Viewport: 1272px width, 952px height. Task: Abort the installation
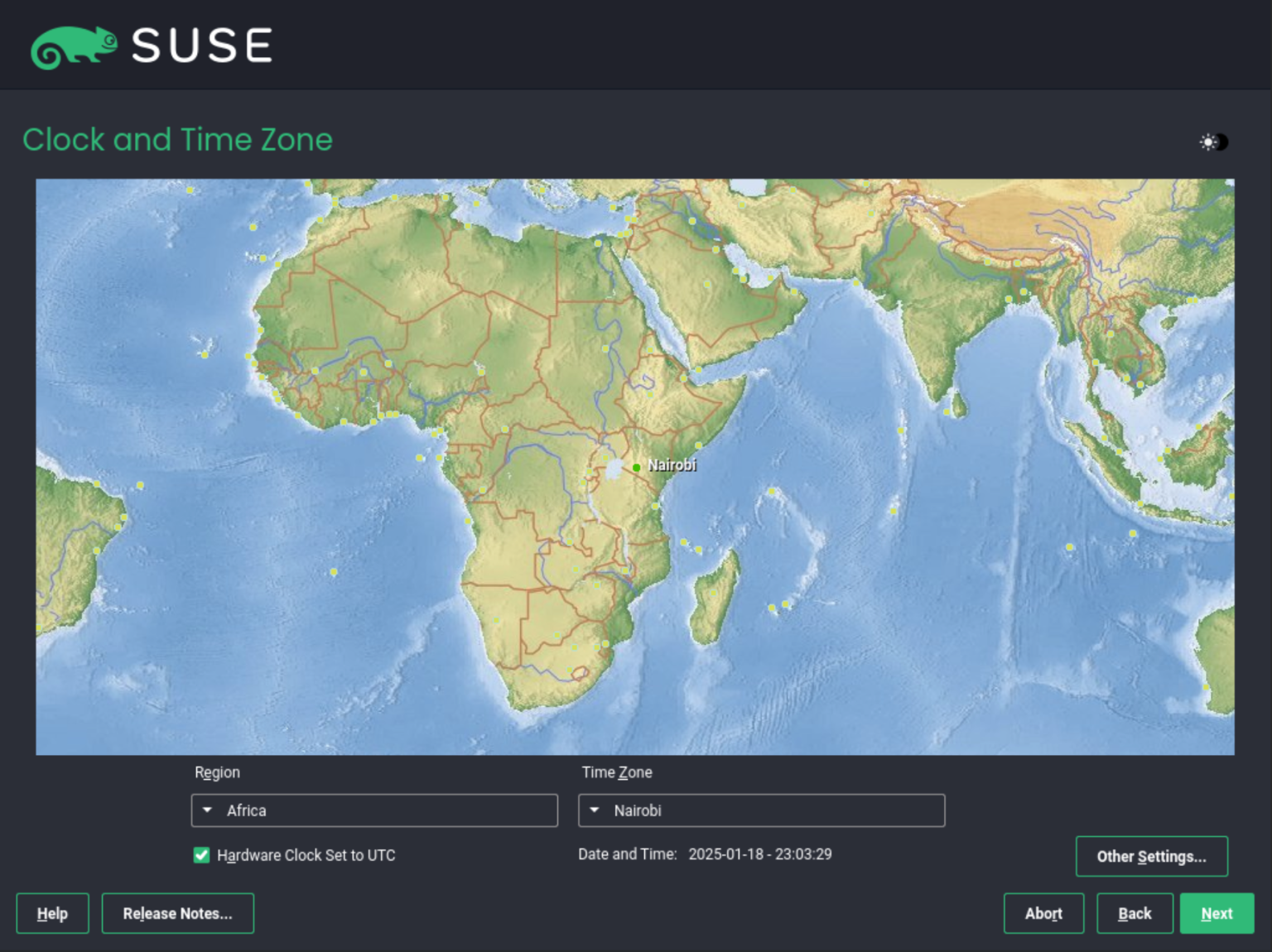click(x=1043, y=913)
